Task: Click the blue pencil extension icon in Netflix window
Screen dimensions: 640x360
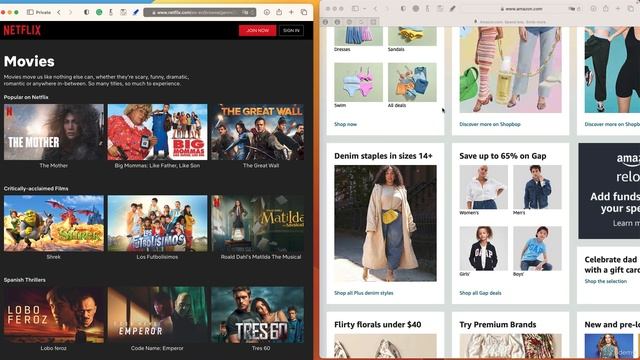Action: (x=136, y=12)
